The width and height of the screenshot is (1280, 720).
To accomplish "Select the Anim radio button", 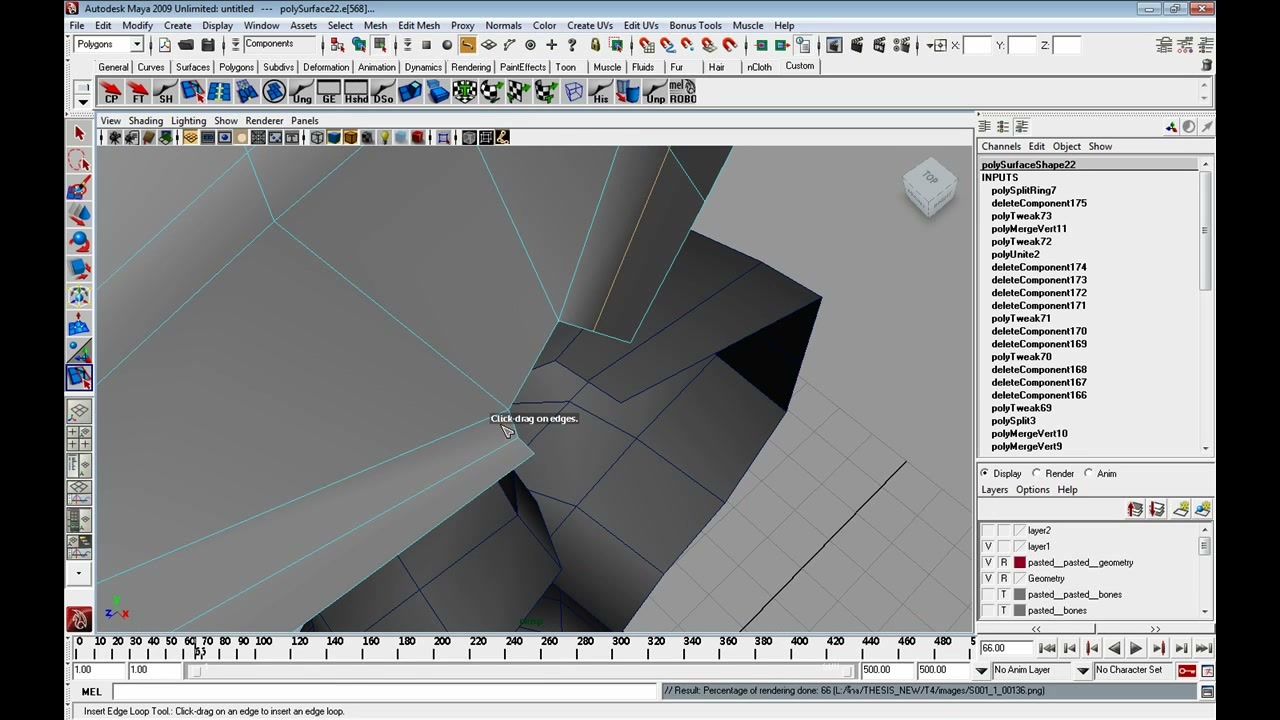I will point(1089,473).
